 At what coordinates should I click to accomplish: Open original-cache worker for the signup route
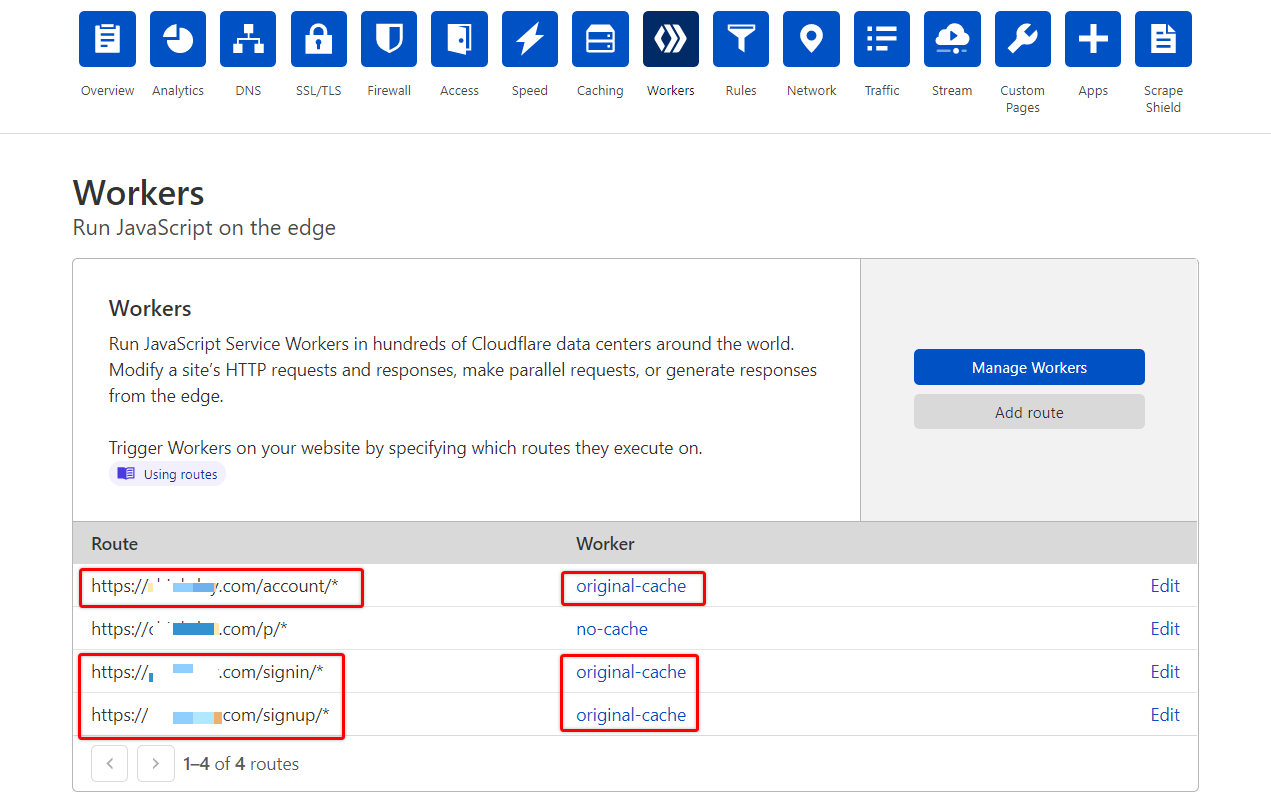click(x=631, y=715)
